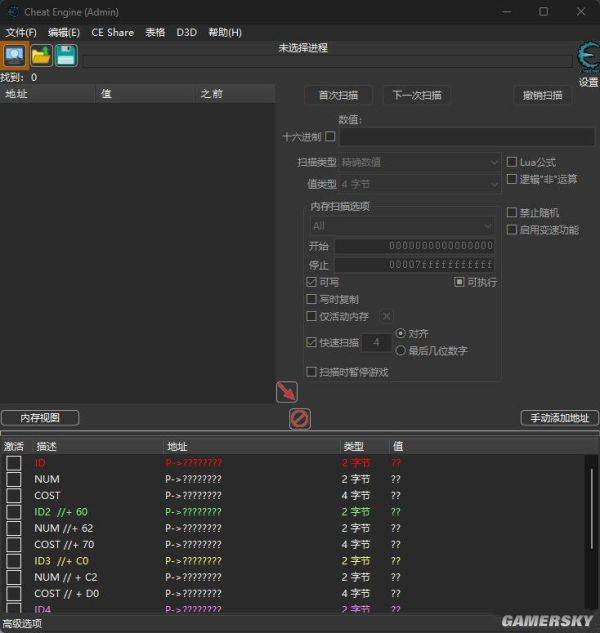Screen dimensions: 600x633
Task: Click 高级选项 at bottom
Action: (22, 624)
